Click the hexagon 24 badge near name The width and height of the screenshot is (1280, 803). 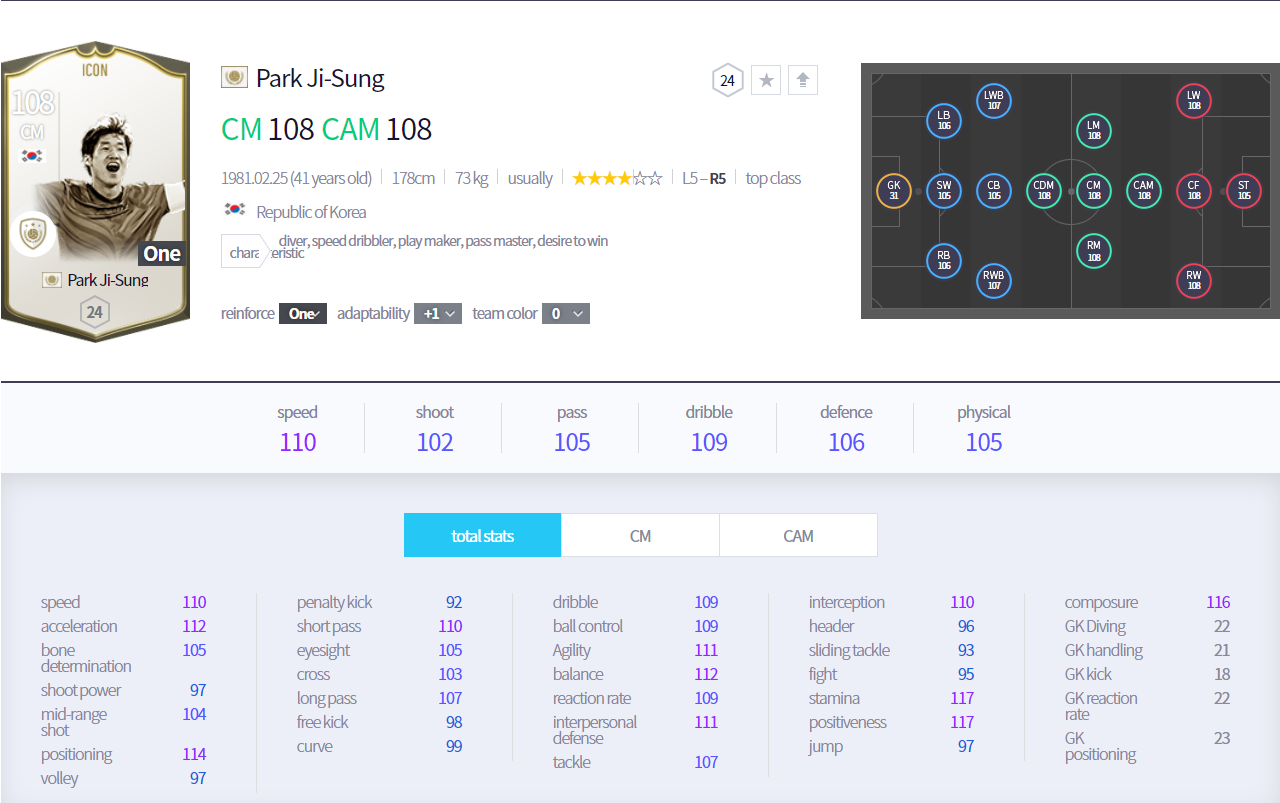(x=727, y=80)
